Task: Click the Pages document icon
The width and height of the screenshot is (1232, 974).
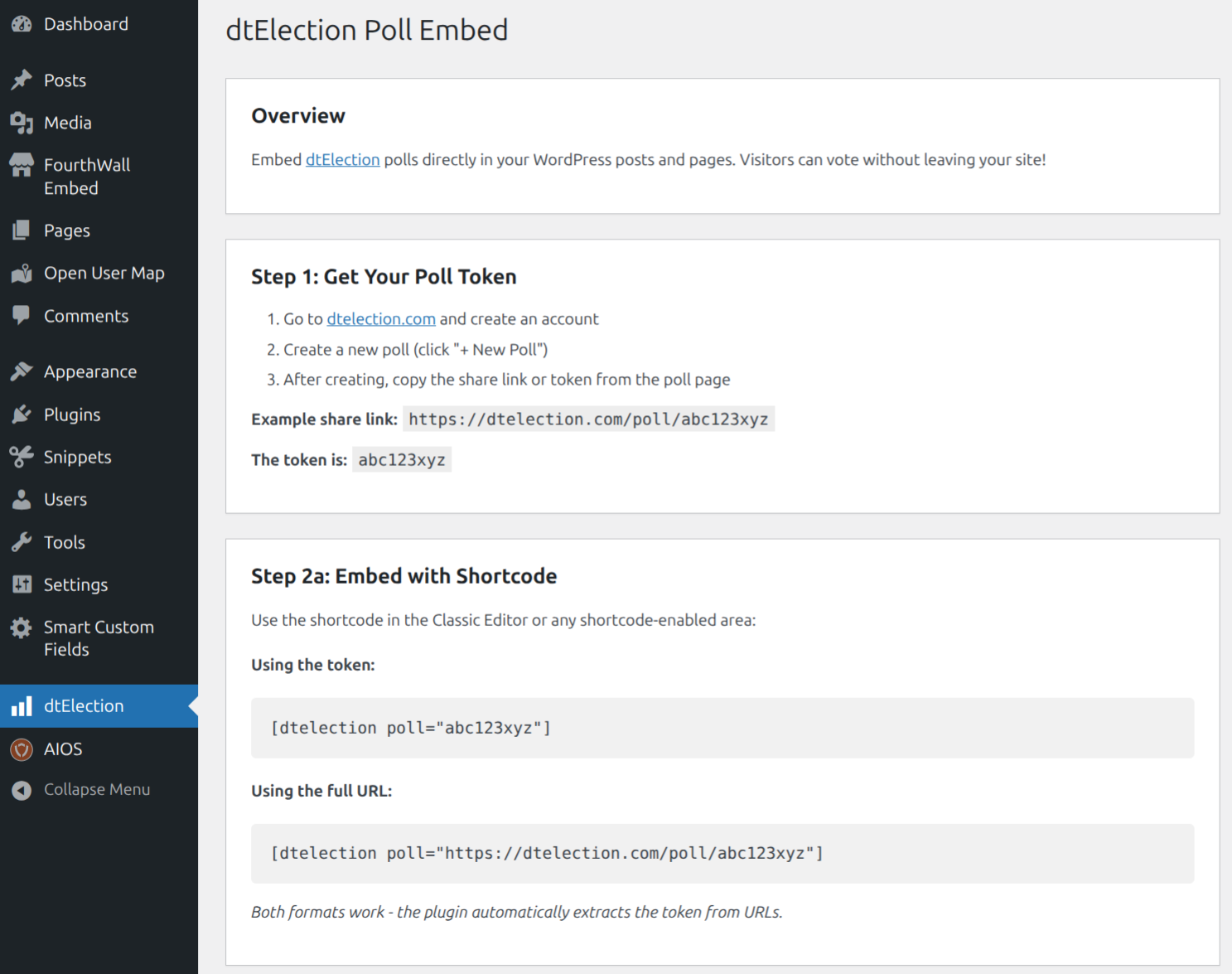Action: click(x=22, y=230)
